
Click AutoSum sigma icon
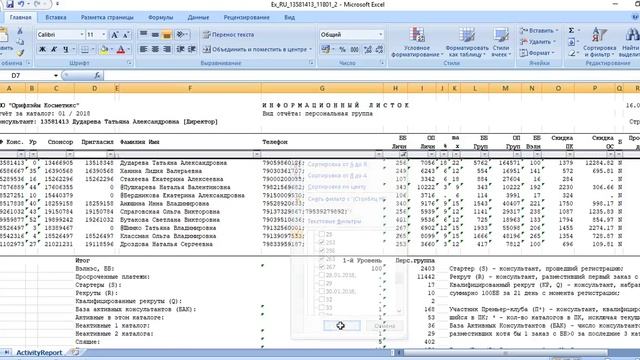click(x=571, y=31)
